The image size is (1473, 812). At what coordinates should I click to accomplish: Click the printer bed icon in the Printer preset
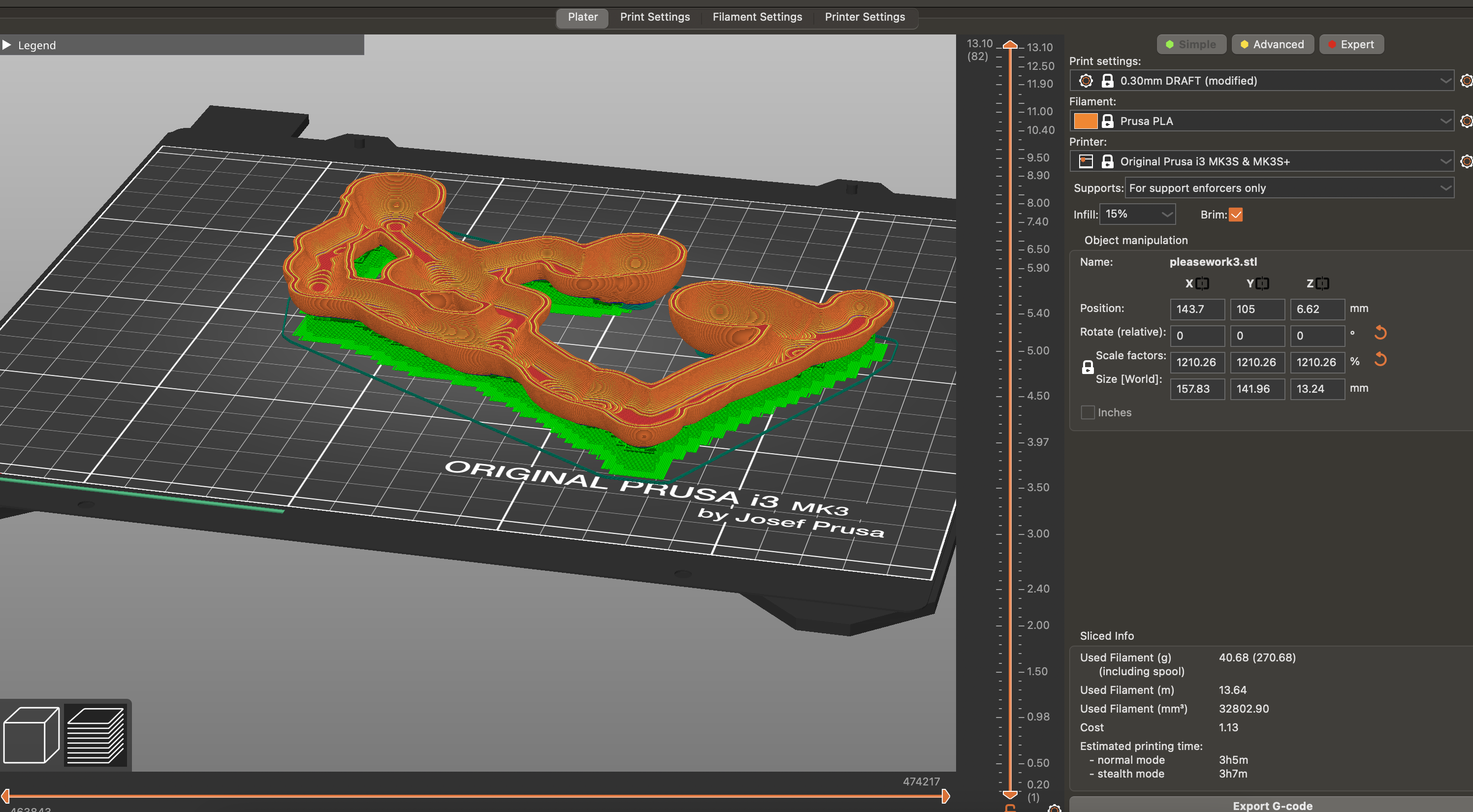click(x=1086, y=162)
